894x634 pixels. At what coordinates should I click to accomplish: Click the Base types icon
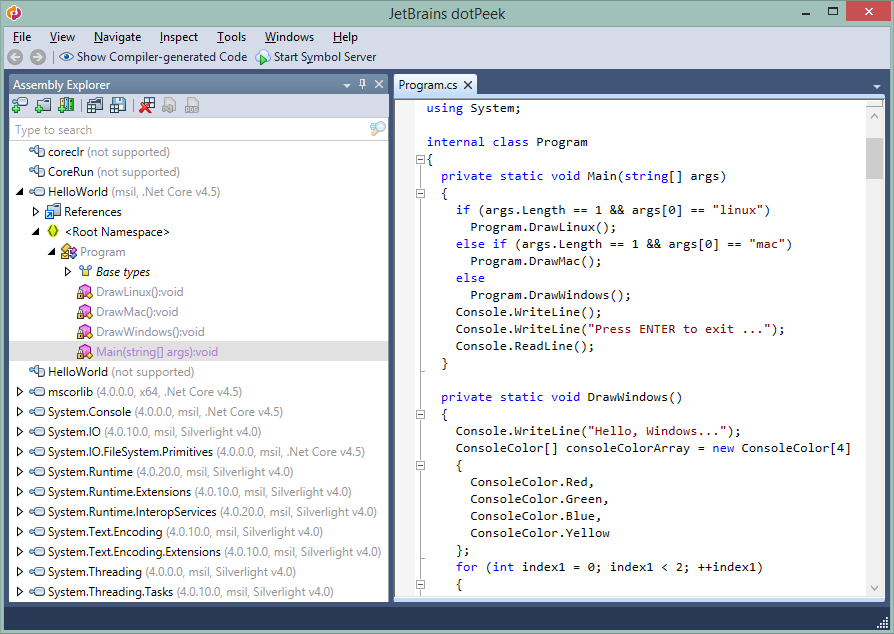(85, 271)
